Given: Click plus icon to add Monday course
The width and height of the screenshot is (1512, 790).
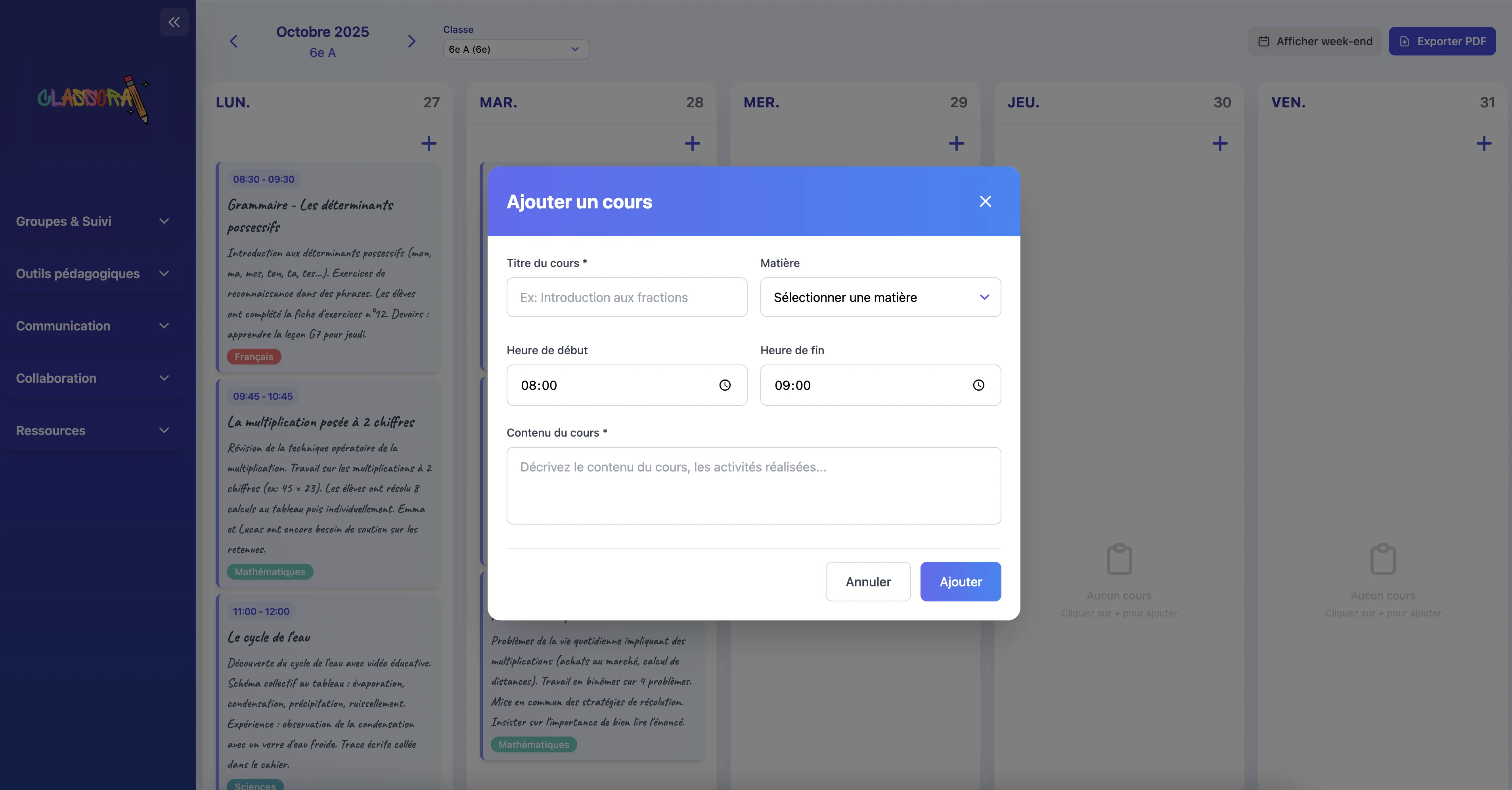Looking at the screenshot, I should (429, 143).
